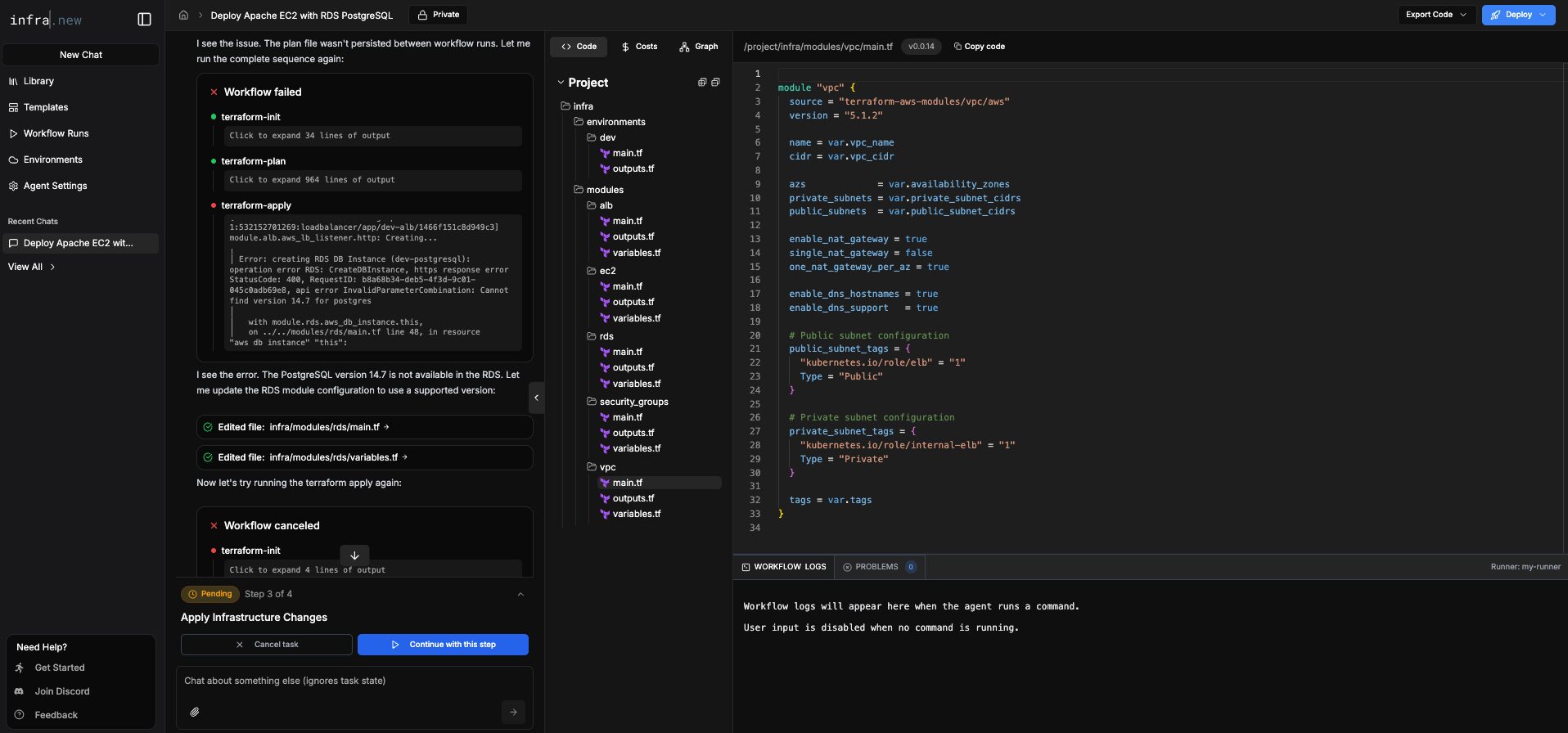Select the Problems tab
1568x733 pixels.
(x=880, y=567)
